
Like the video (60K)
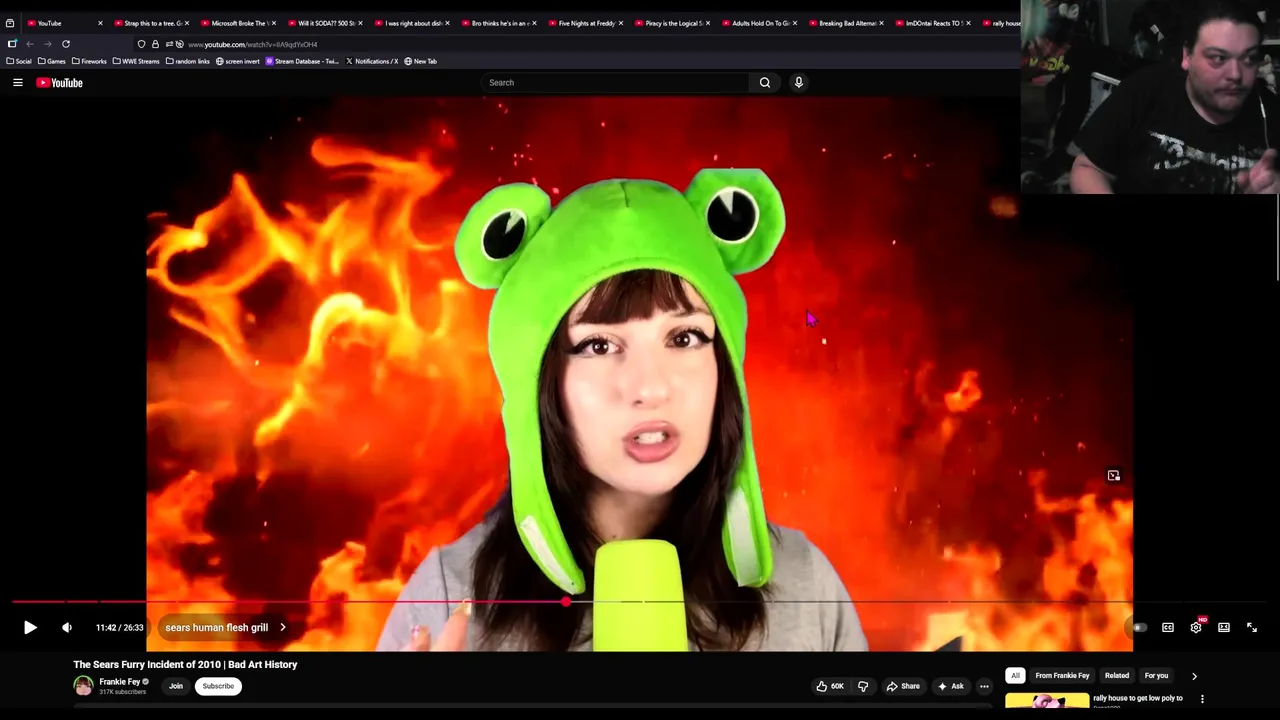coord(830,686)
